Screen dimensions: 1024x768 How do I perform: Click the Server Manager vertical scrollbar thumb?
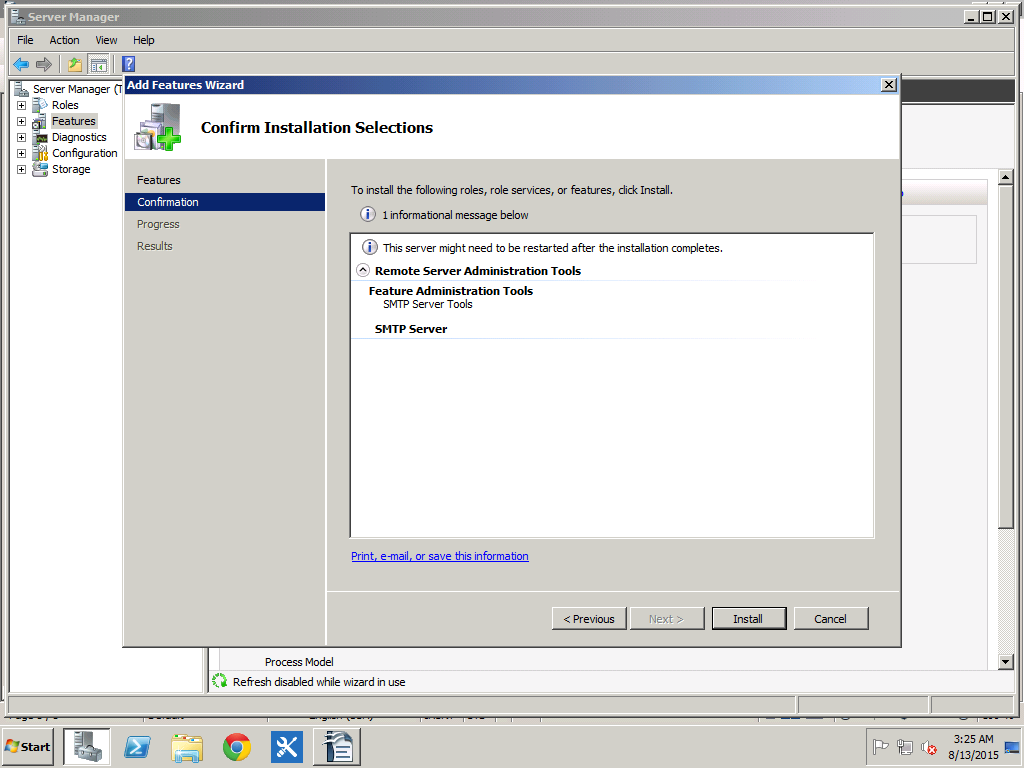coord(1006,357)
